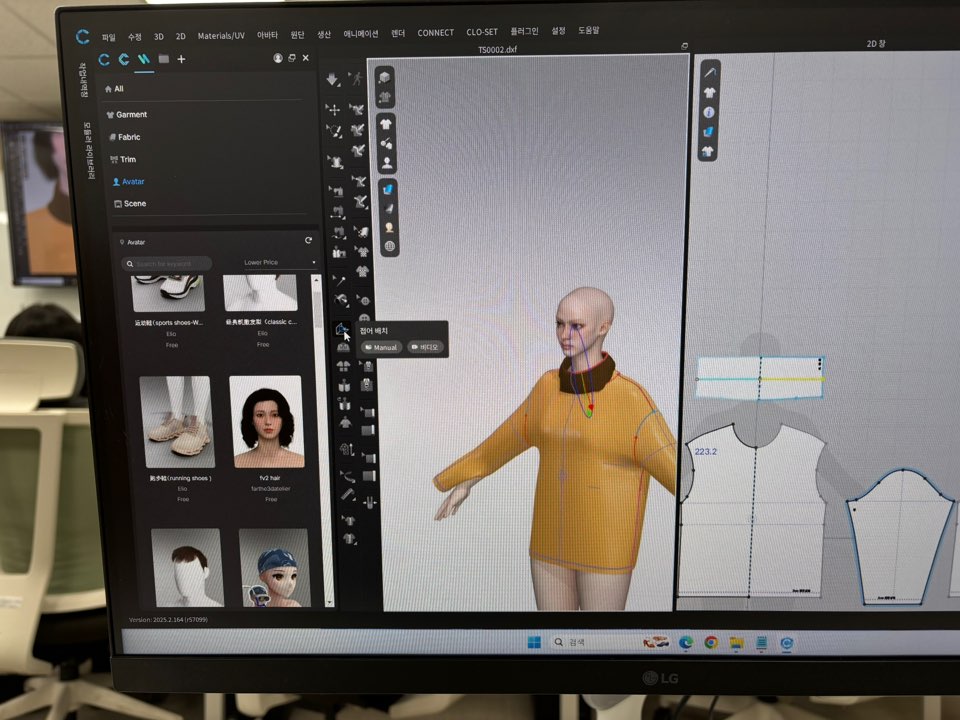Click the user account profile icon
Screen dimensions: 960x720
277,59
